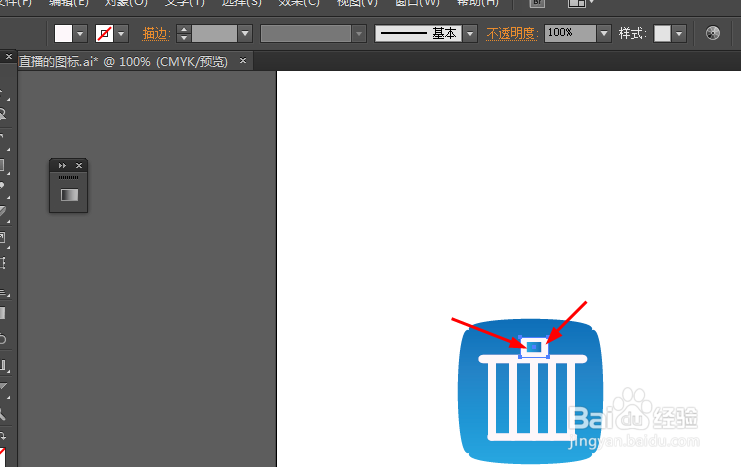Open the 窗口(W) menu
This screenshot has width=741, height=467.
tap(417, 3)
